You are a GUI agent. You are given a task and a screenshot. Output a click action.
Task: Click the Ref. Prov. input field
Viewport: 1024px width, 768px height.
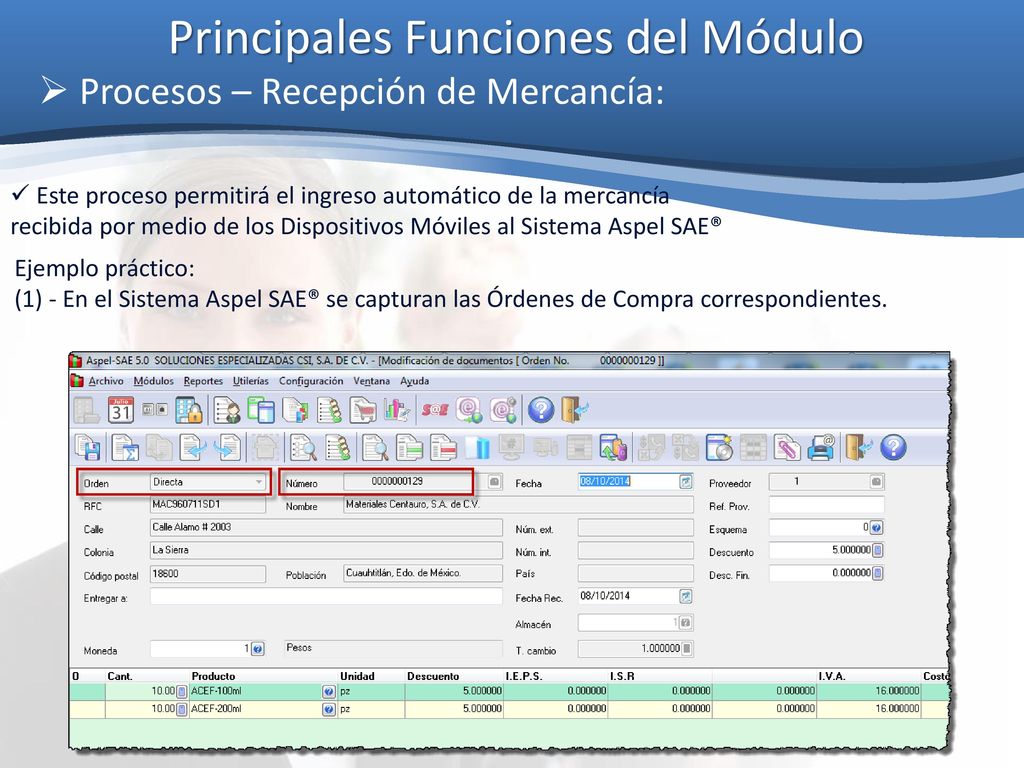tap(826, 505)
